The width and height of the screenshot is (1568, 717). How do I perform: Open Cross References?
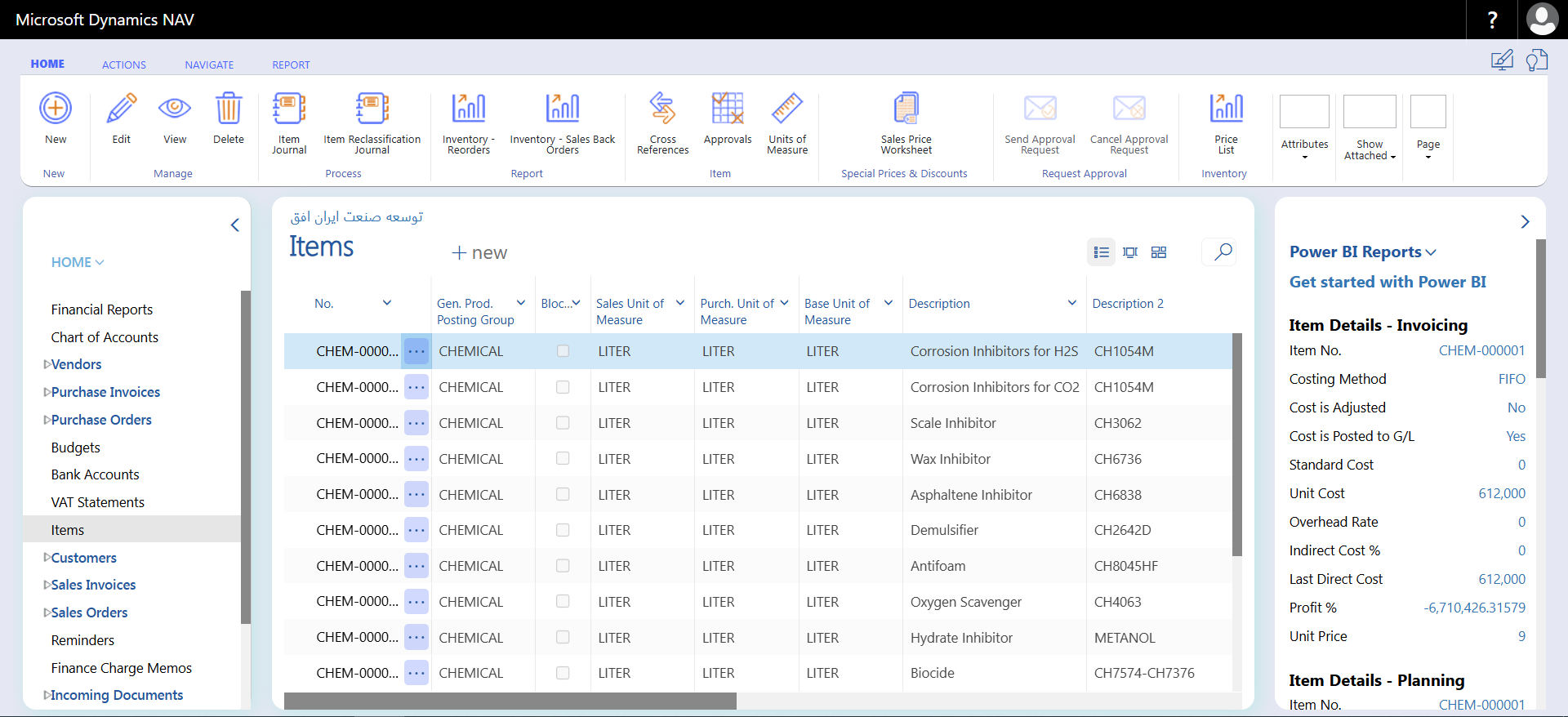pyautogui.click(x=662, y=109)
